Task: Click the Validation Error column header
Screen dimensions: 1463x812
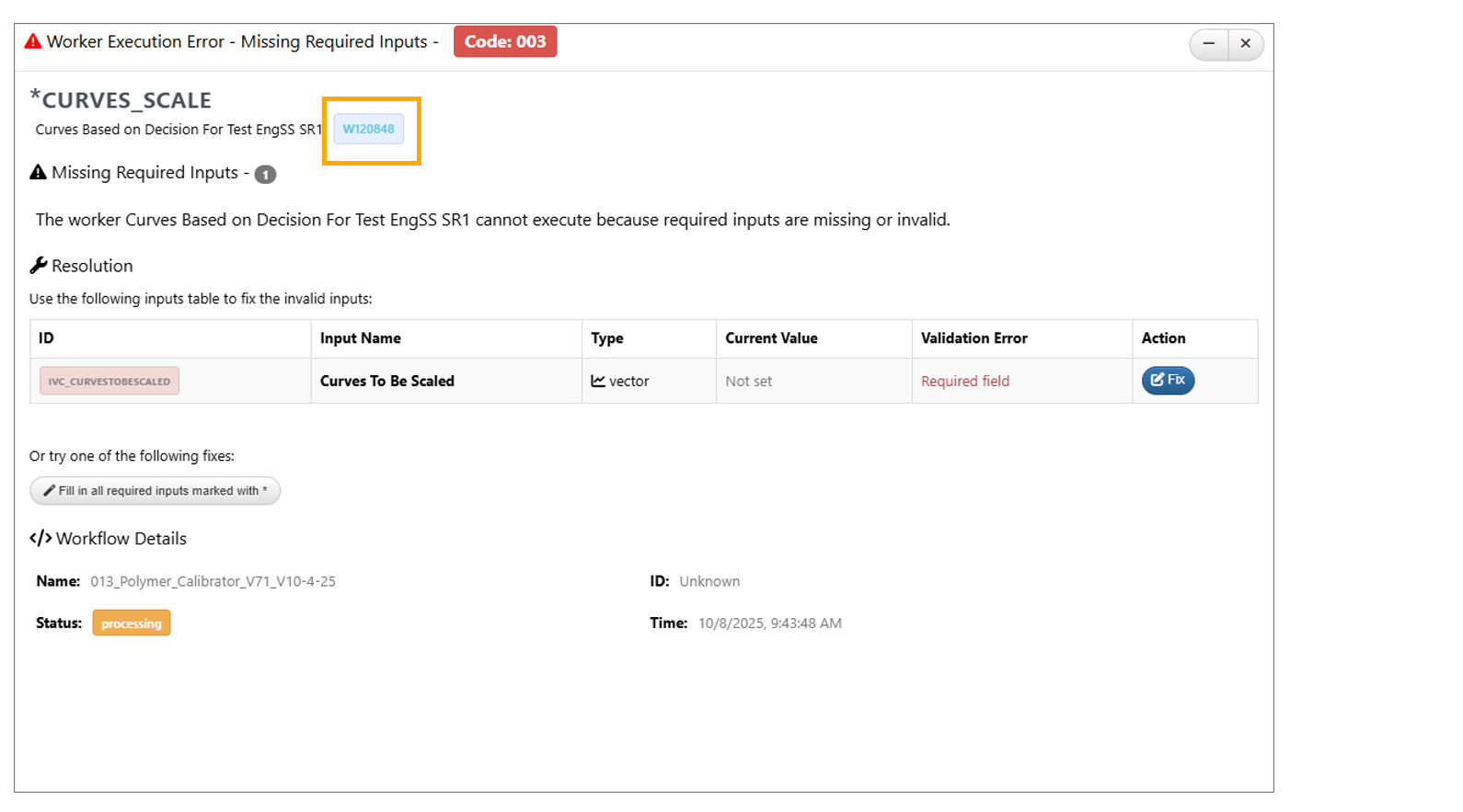Action: tap(973, 338)
